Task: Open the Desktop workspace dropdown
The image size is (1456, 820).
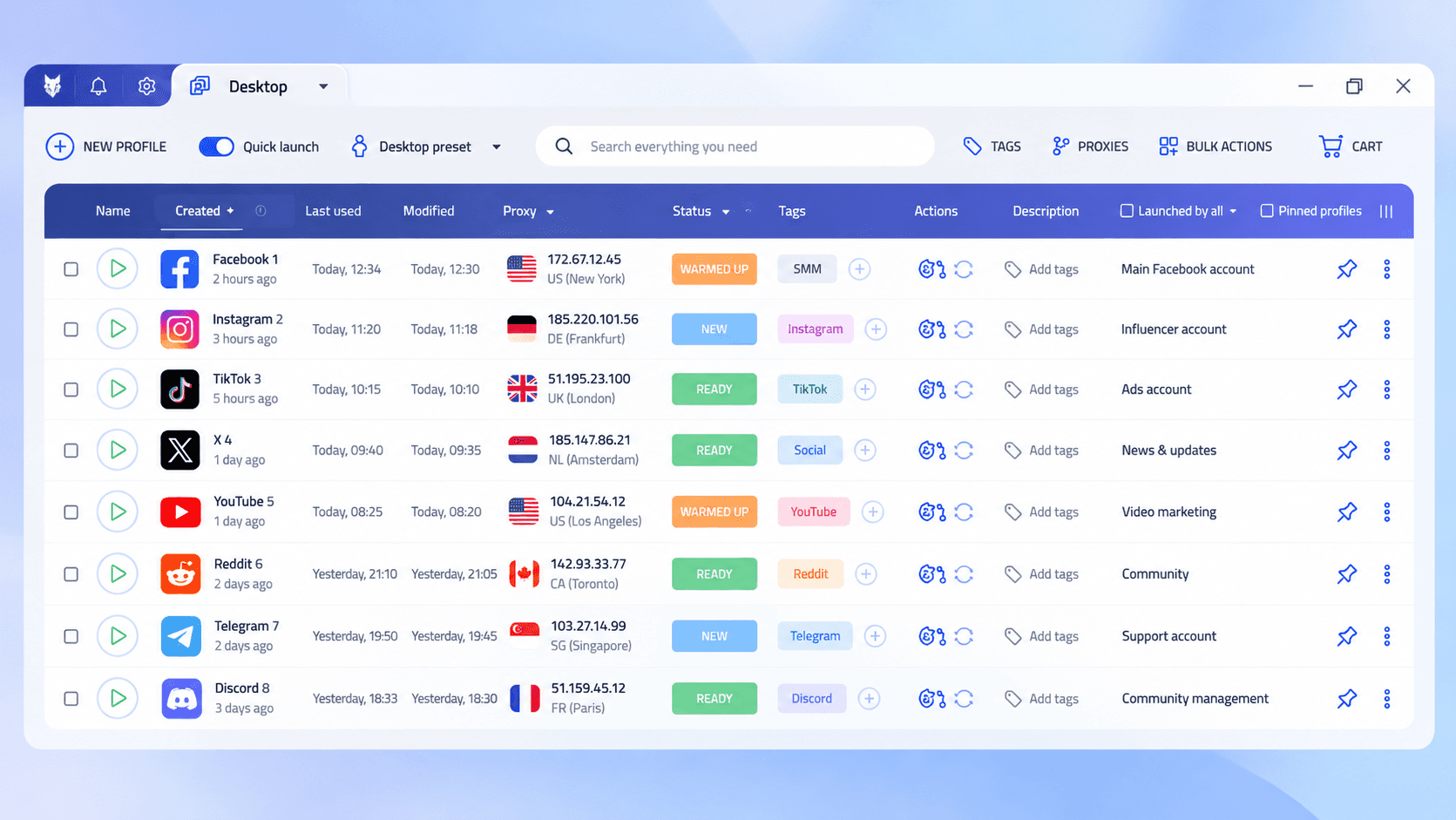Action: pos(323,86)
